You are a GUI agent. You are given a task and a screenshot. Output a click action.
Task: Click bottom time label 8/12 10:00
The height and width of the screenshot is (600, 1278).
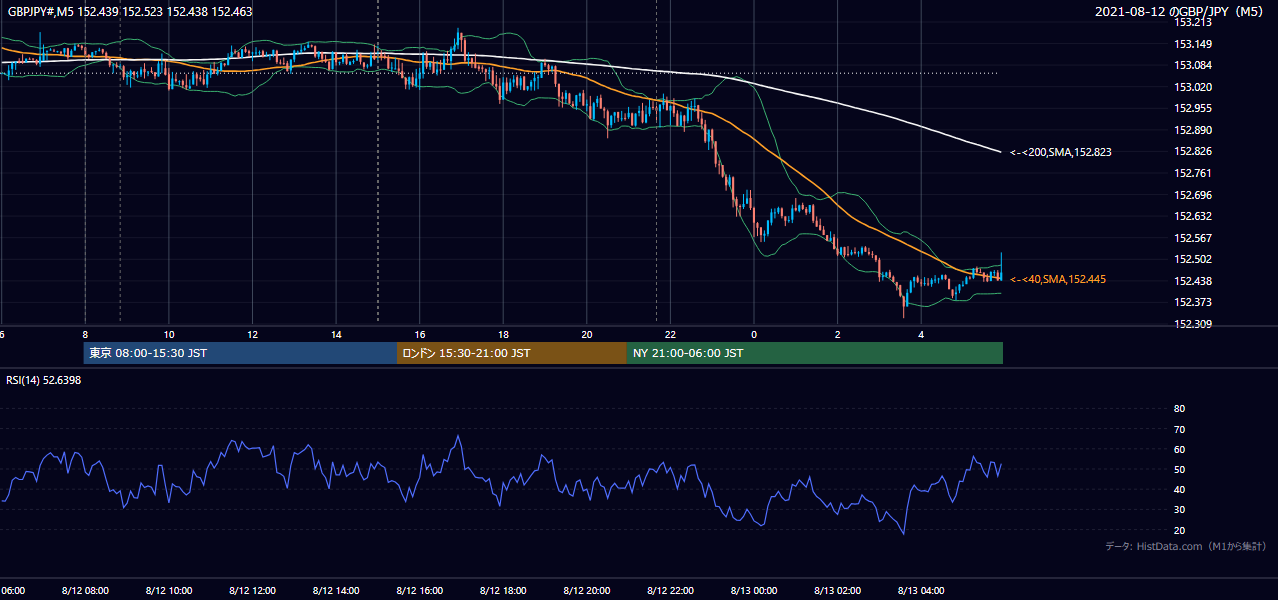169,591
